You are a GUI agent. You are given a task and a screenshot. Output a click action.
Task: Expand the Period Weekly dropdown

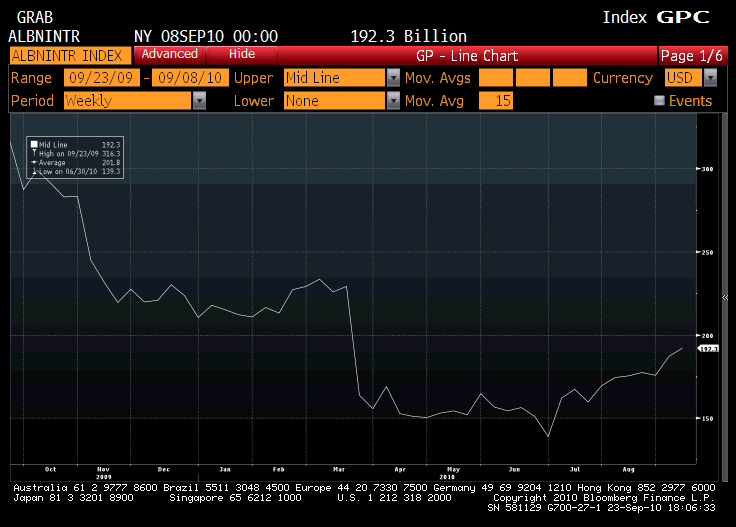[199, 100]
